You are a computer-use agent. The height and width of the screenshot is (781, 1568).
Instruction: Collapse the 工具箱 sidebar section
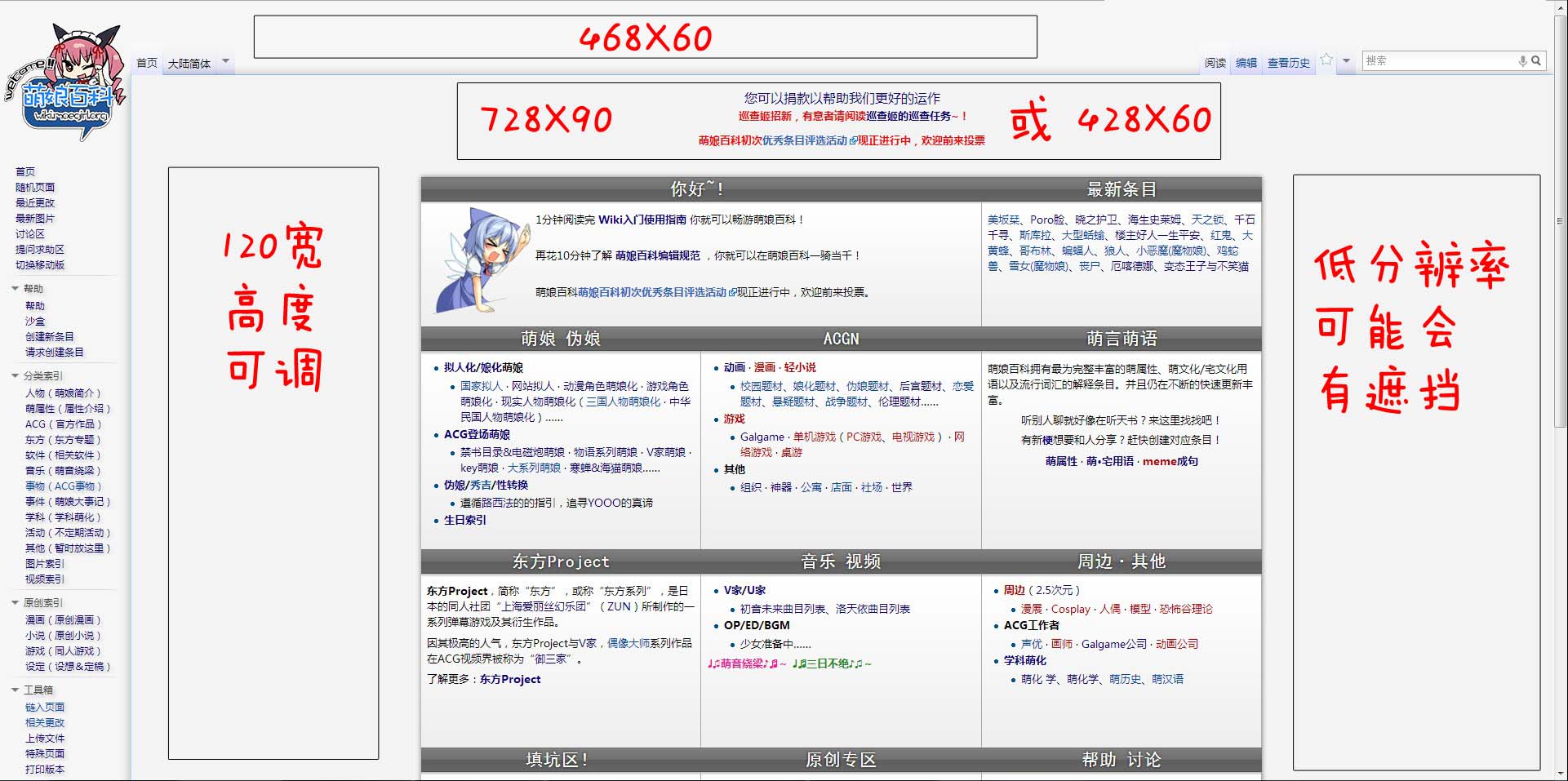[16, 690]
